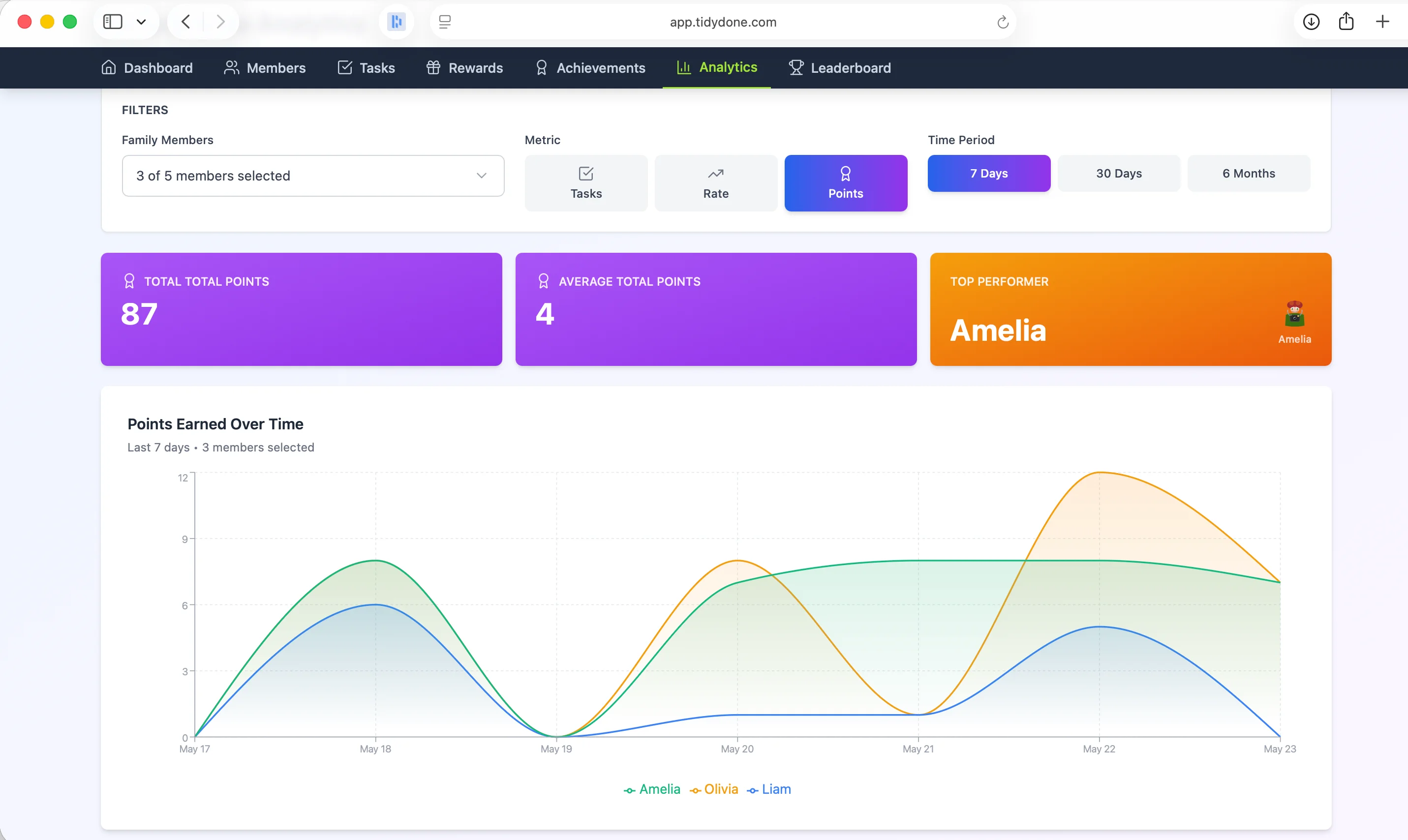Image resolution: width=1408 pixels, height=840 pixels.
Task: Choose the 6 Months time period
Action: tap(1248, 173)
